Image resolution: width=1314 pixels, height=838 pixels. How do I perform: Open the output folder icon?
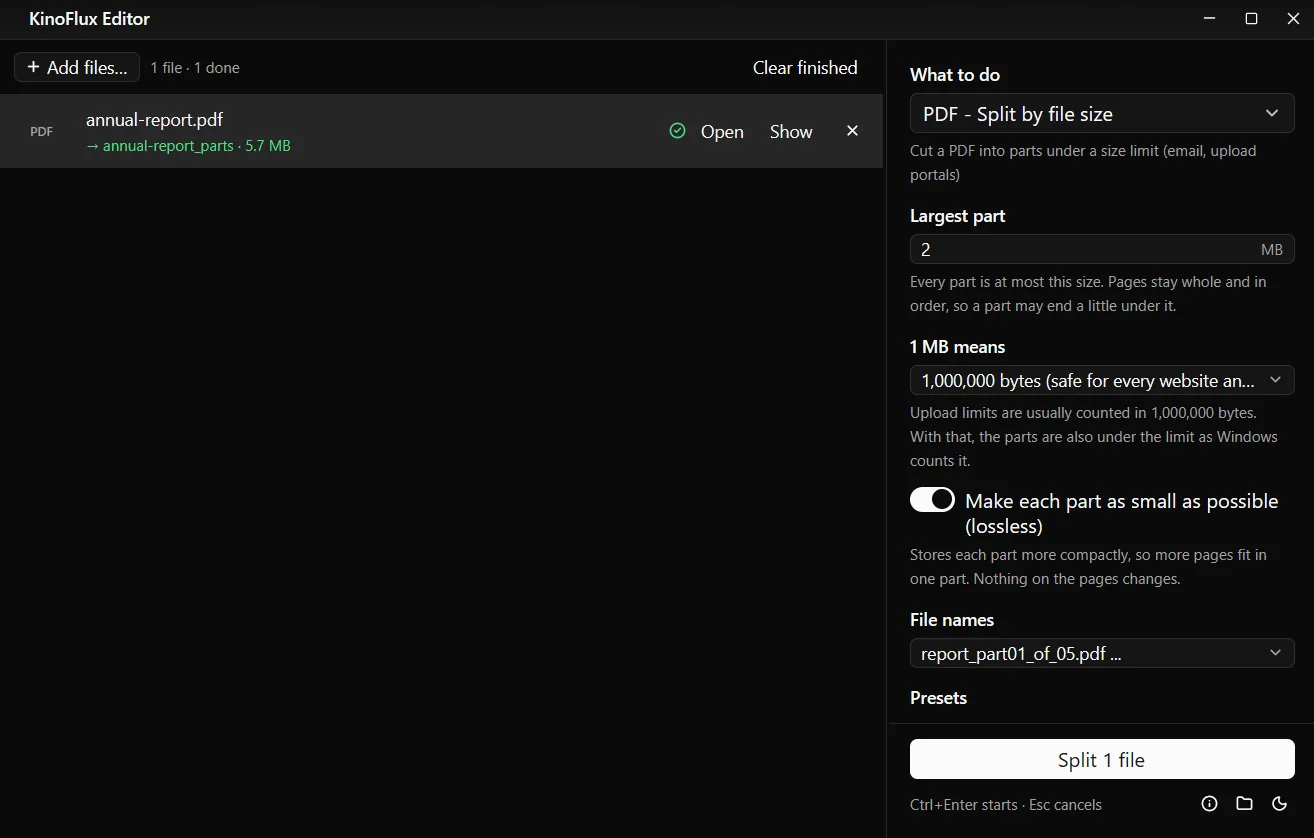pos(1244,804)
